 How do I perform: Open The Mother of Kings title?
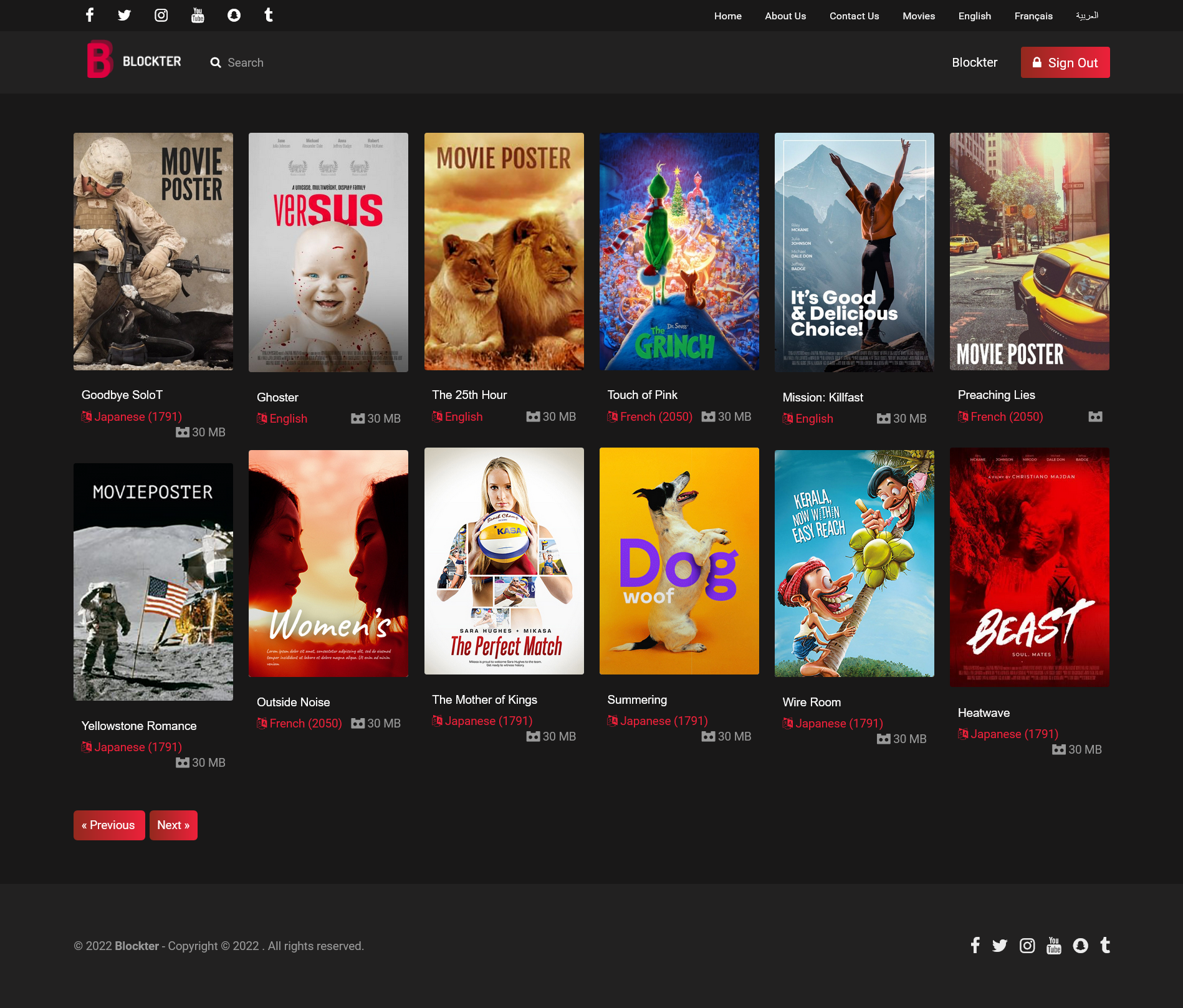[484, 699]
